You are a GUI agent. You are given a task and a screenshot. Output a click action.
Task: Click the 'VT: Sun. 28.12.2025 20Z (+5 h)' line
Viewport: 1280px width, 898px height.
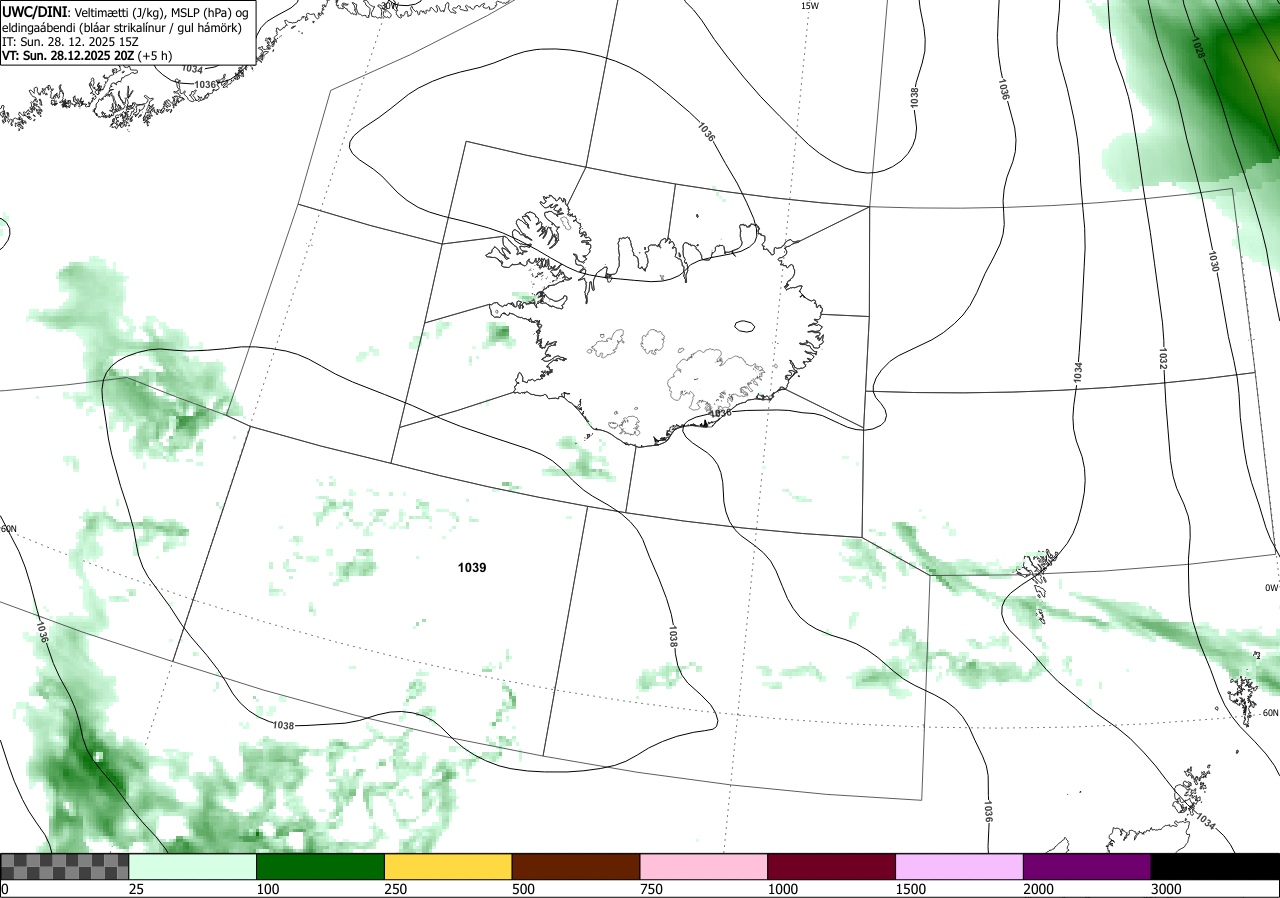(x=87, y=57)
